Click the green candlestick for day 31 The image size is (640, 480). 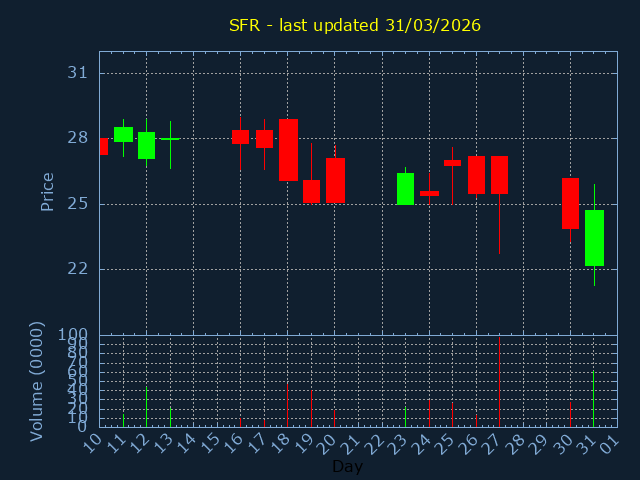click(594, 238)
